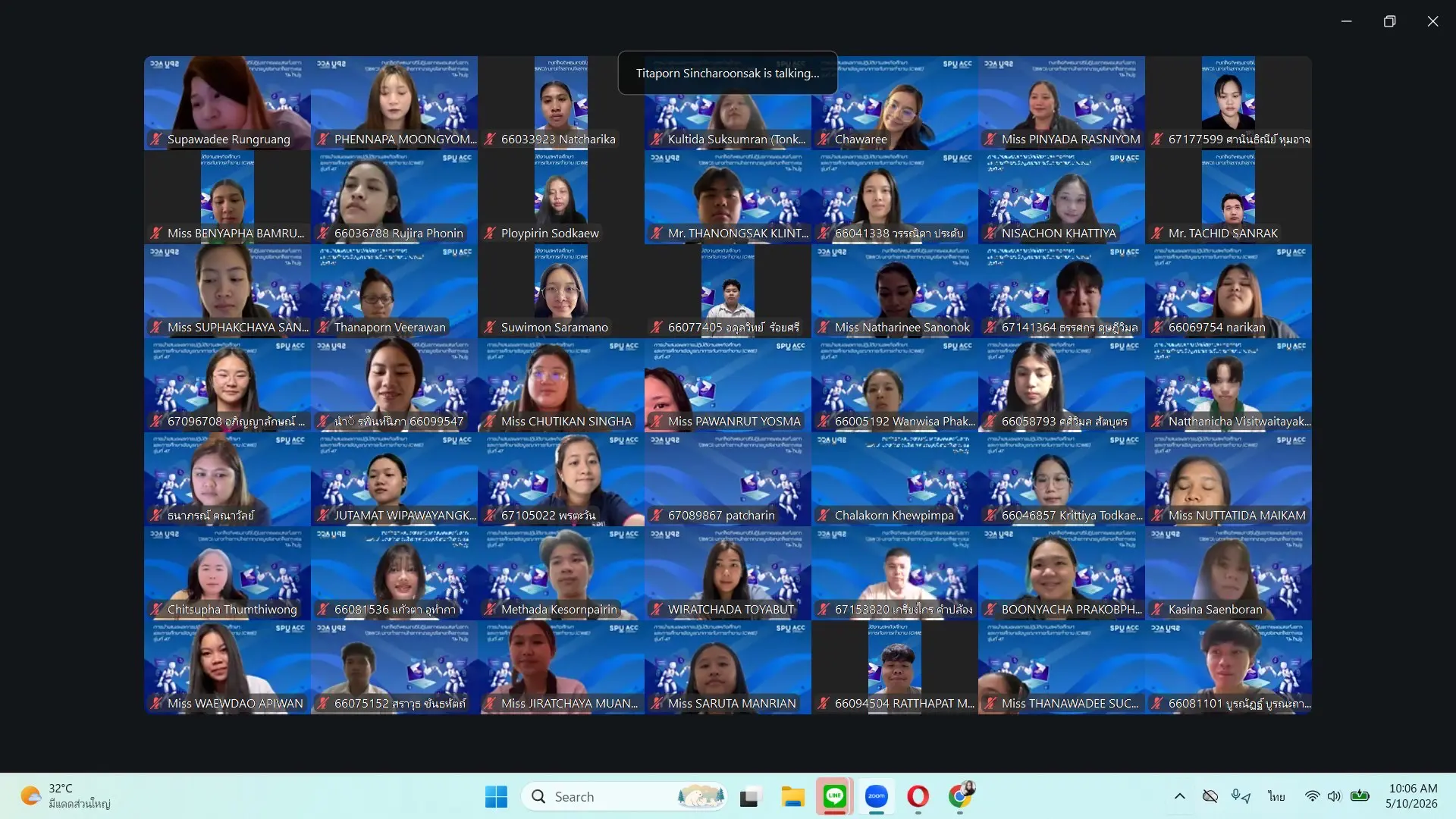This screenshot has width=1456, height=819.
Task: Click muted mic icon beside Kasina Saenboran
Action: click(x=1157, y=609)
